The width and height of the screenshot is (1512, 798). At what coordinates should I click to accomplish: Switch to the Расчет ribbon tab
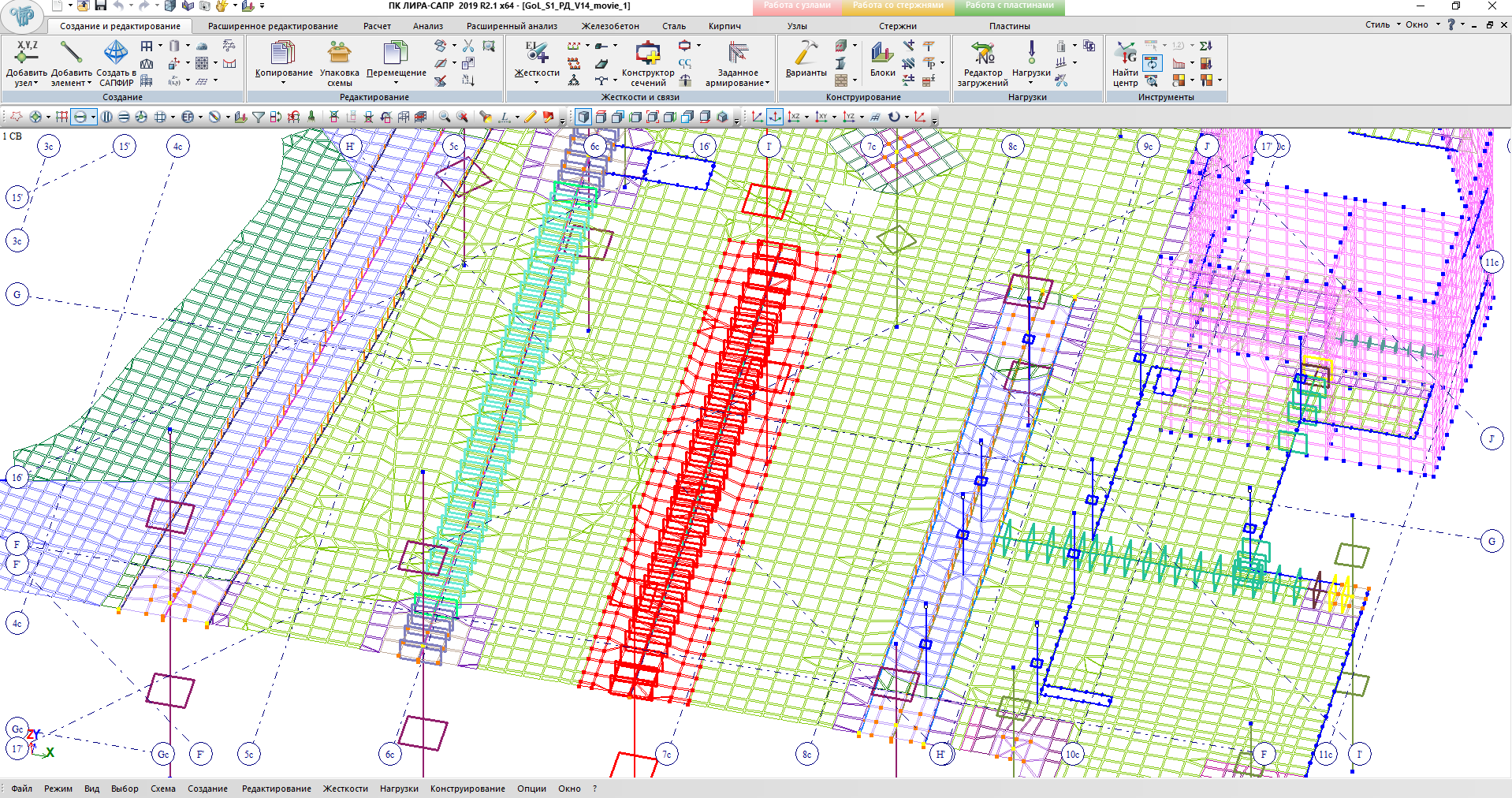377,26
